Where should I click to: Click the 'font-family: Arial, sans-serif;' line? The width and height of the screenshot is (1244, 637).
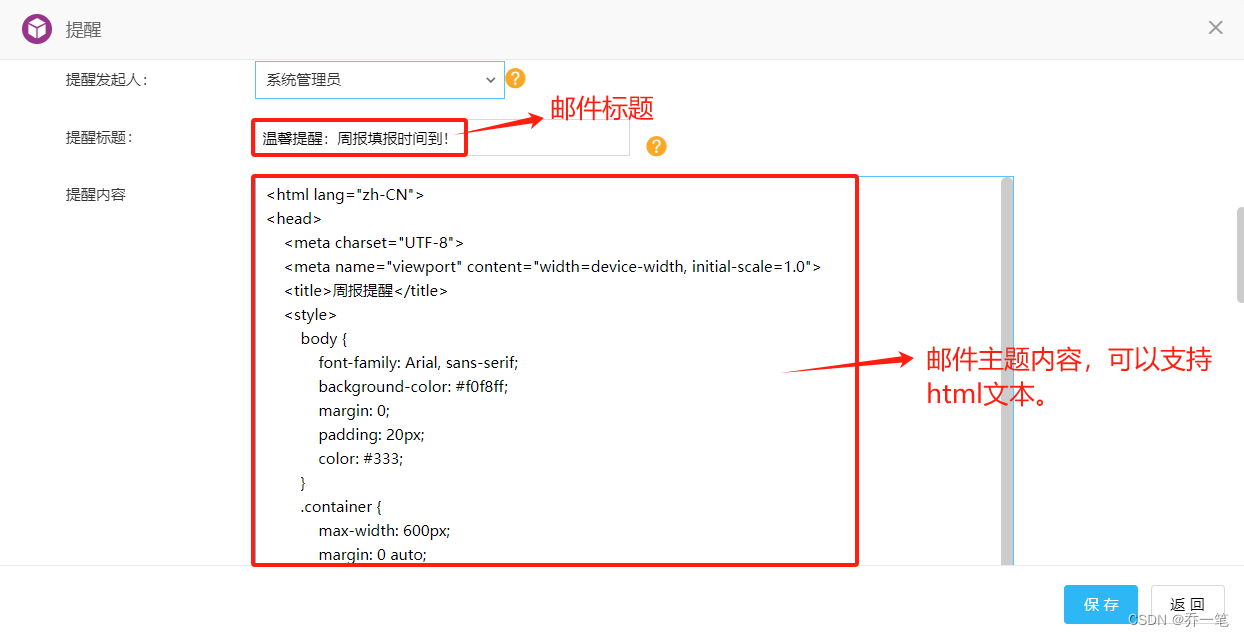(x=418, y=363)
